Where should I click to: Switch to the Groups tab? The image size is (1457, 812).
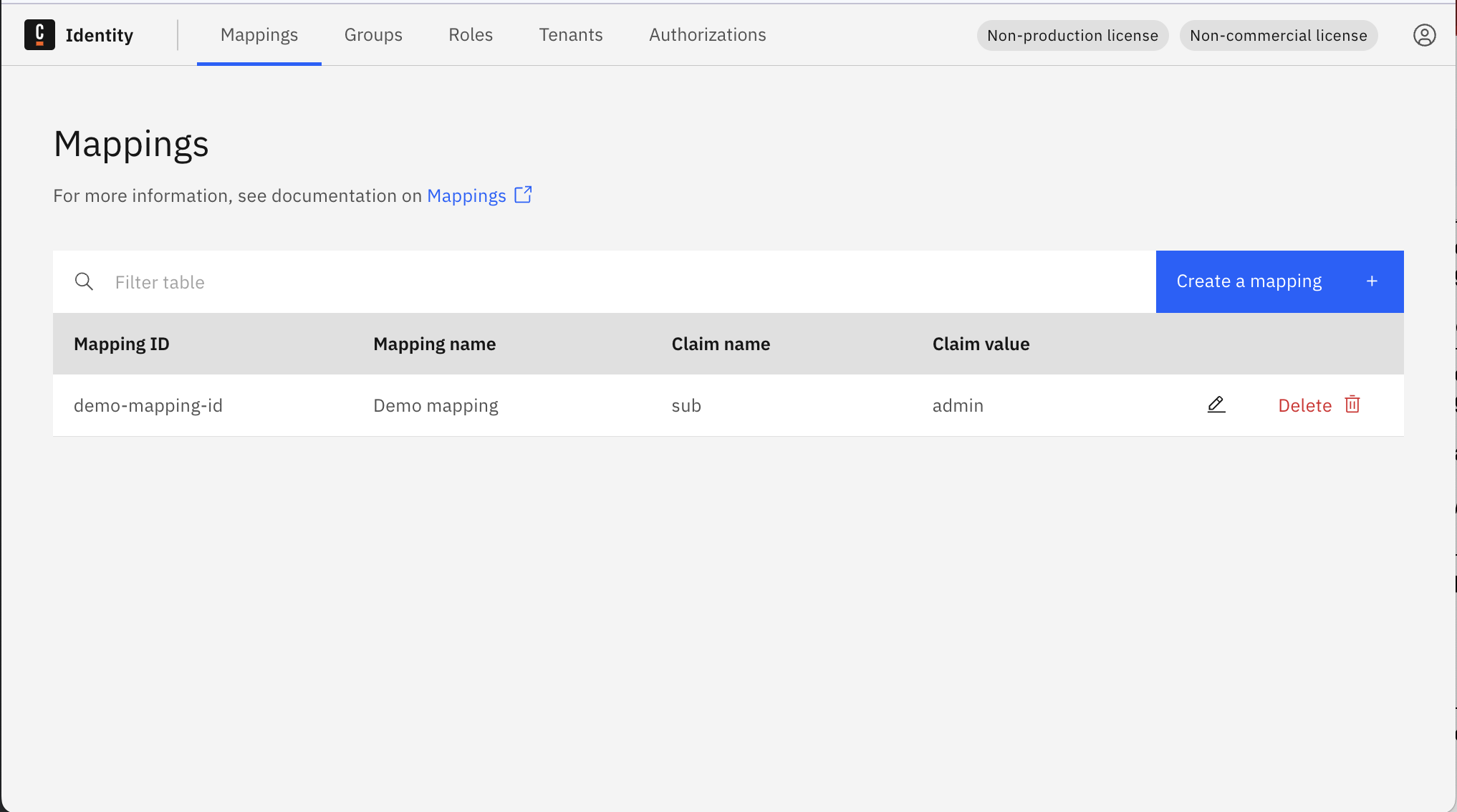pyautogui.click(x=373, y=35)
